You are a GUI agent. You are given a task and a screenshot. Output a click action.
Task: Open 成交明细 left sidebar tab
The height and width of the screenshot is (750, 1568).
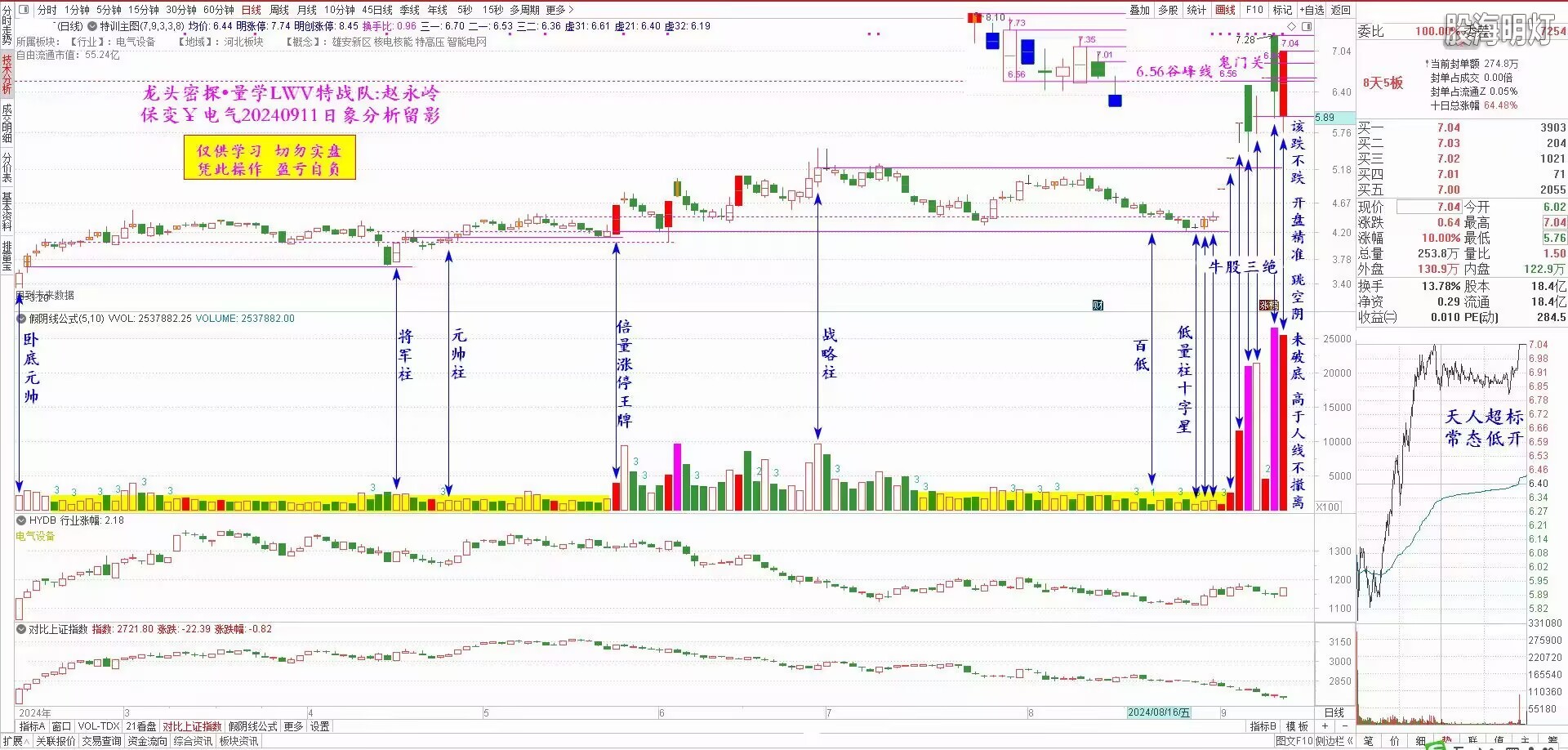(7, 123)
